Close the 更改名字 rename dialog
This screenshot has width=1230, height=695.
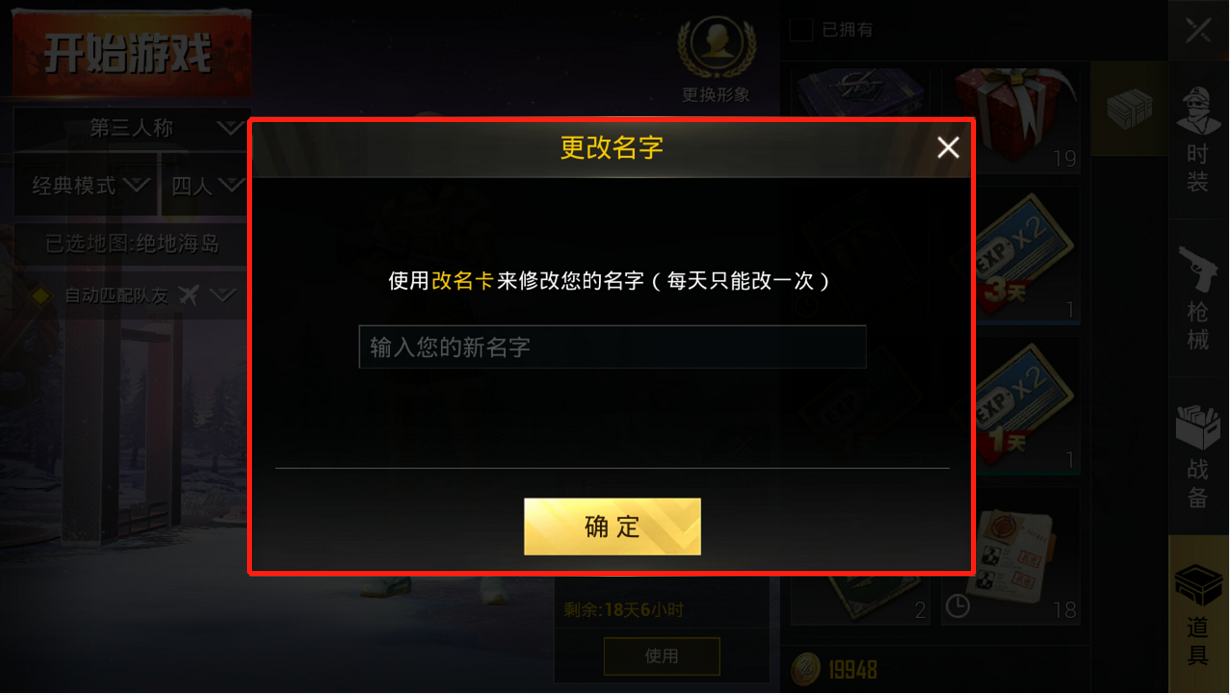click(x=947, y=148)
